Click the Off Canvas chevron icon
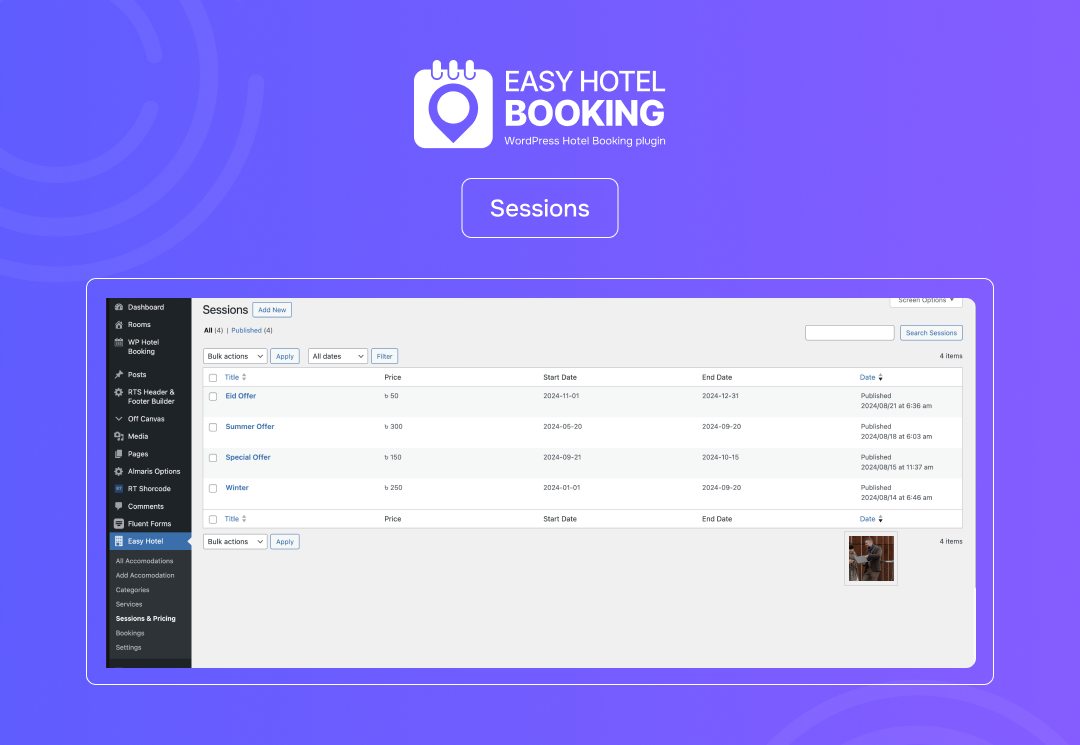 pos(118,419)
